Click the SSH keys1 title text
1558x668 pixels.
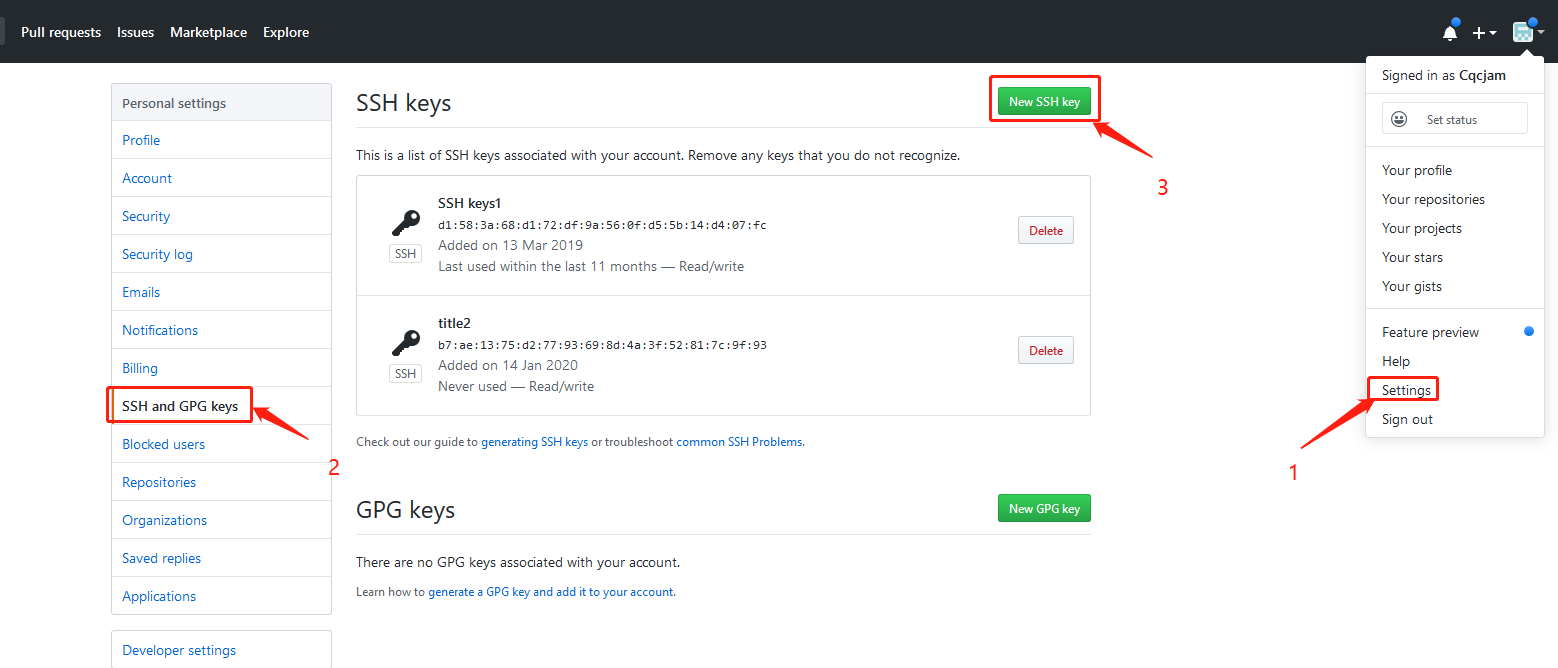point(469,203)
